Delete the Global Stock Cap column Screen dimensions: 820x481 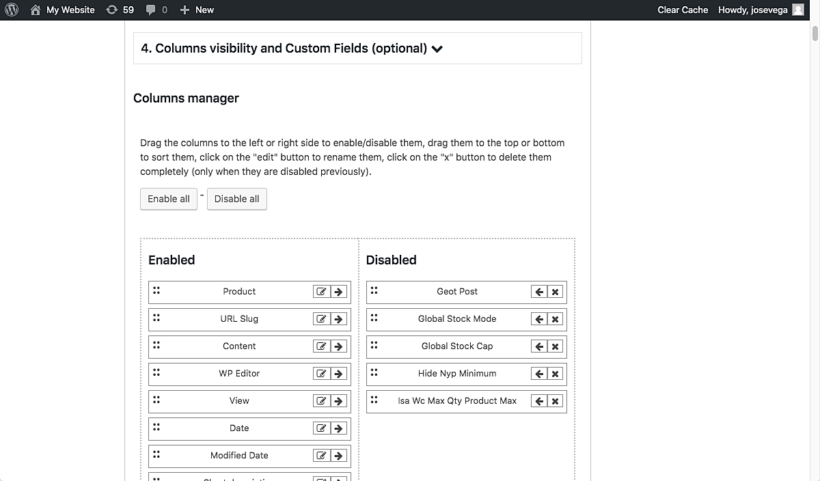(555, 346)
